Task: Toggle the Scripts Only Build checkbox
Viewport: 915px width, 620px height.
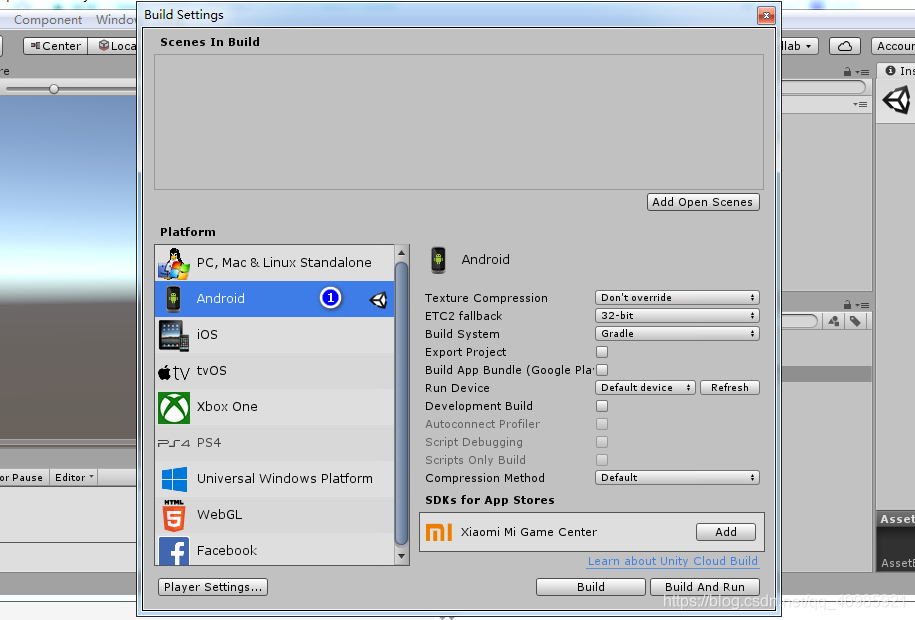Action: pos(602,460)
